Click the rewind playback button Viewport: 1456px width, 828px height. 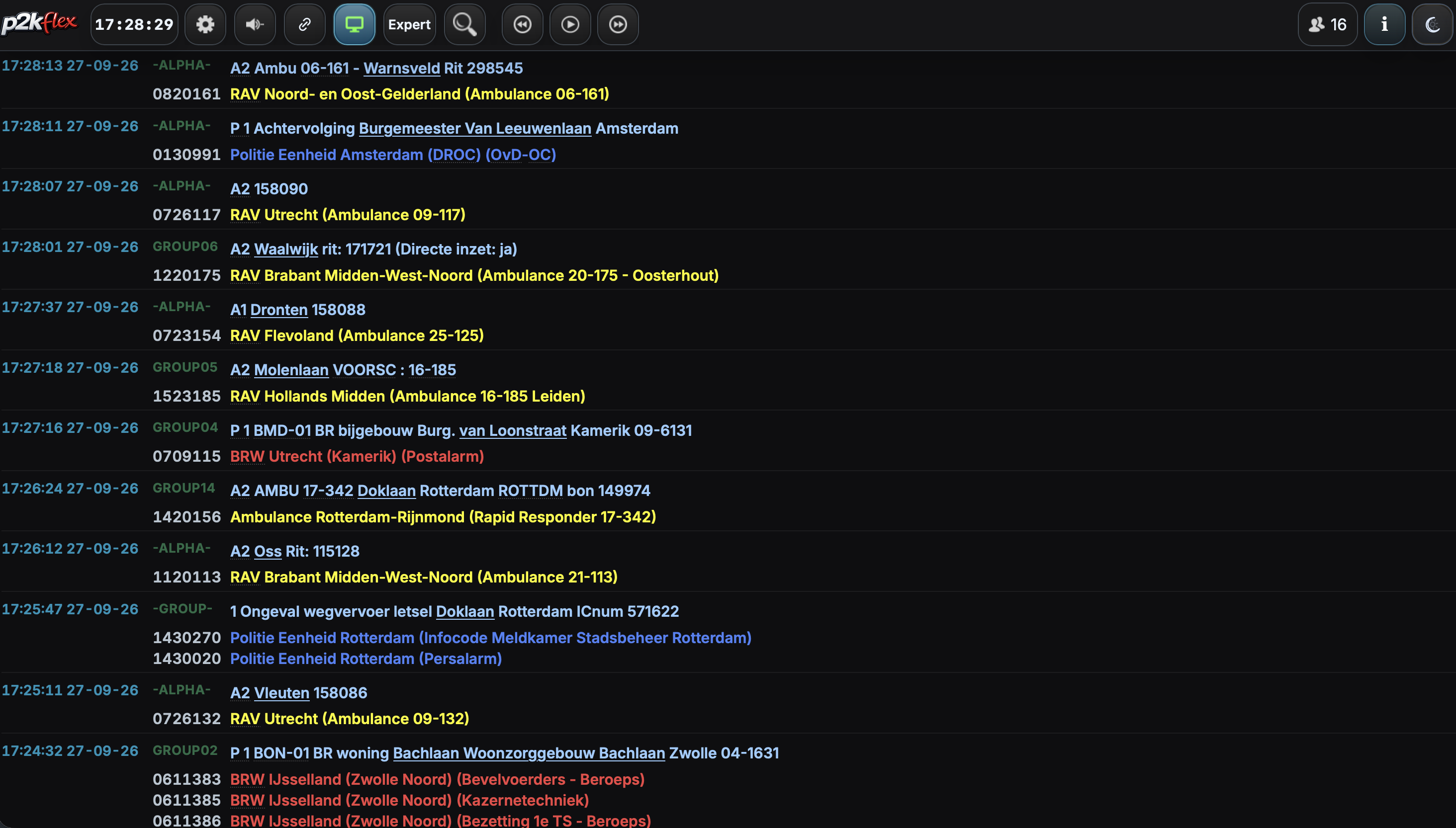click(522, 24)
